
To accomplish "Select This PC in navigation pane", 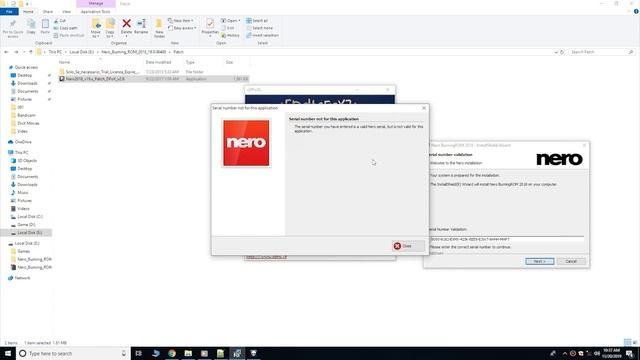I will pos(21,153).
